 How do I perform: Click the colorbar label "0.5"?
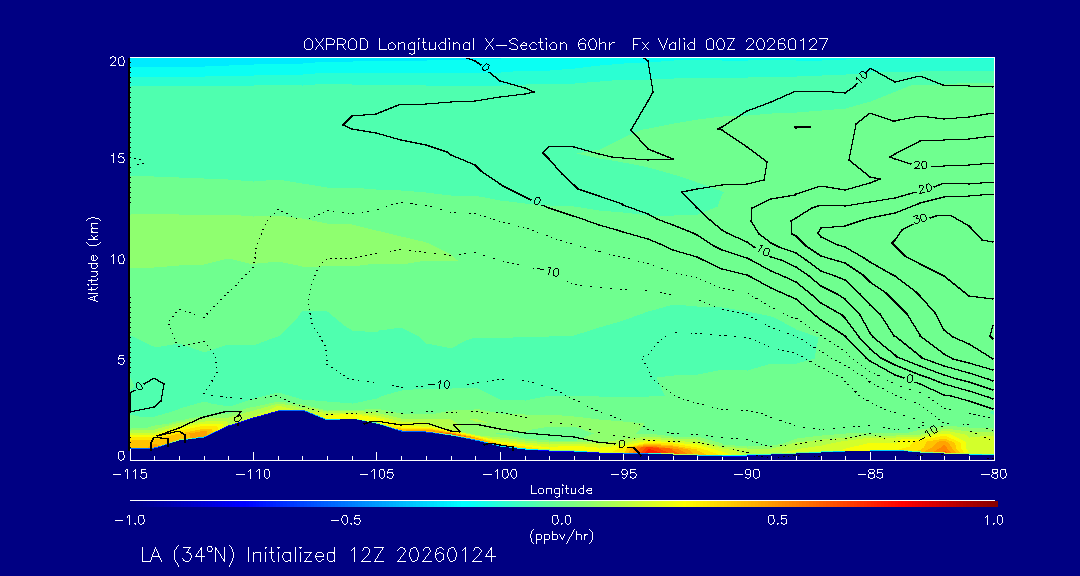click(x=778, y=520)
